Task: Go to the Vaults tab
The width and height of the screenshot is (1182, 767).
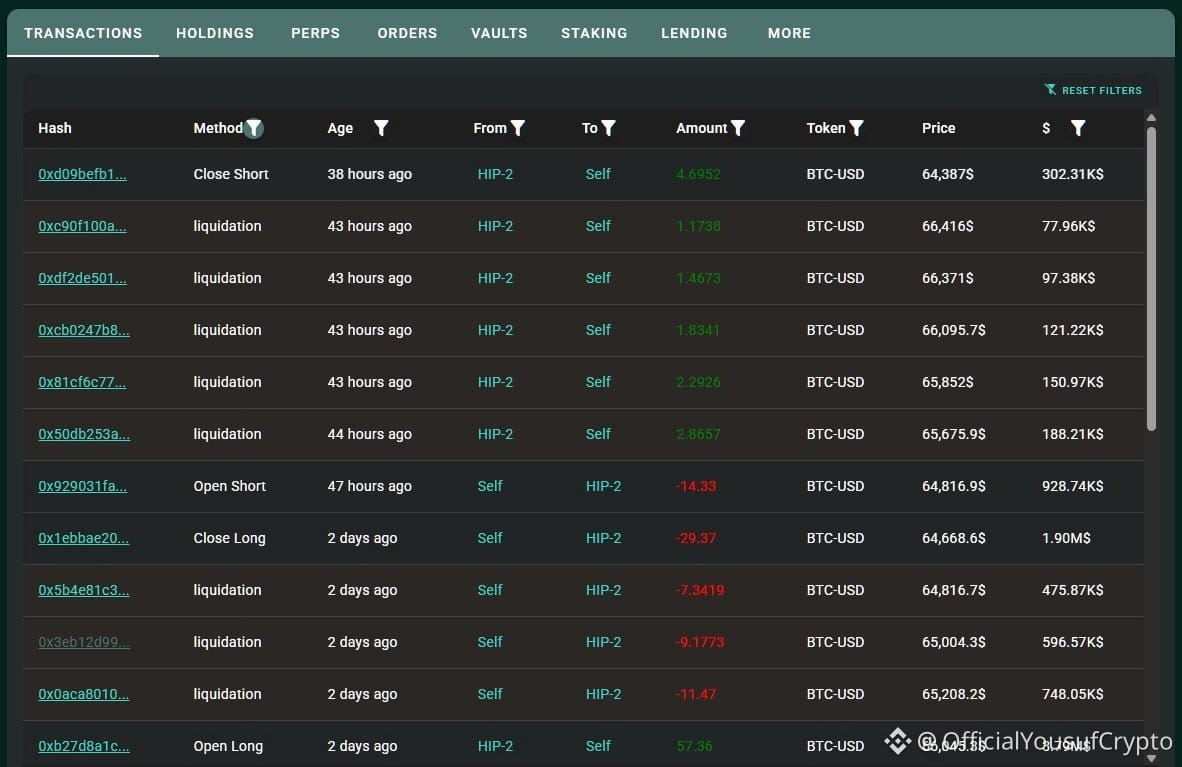Action: coord(499,33)
